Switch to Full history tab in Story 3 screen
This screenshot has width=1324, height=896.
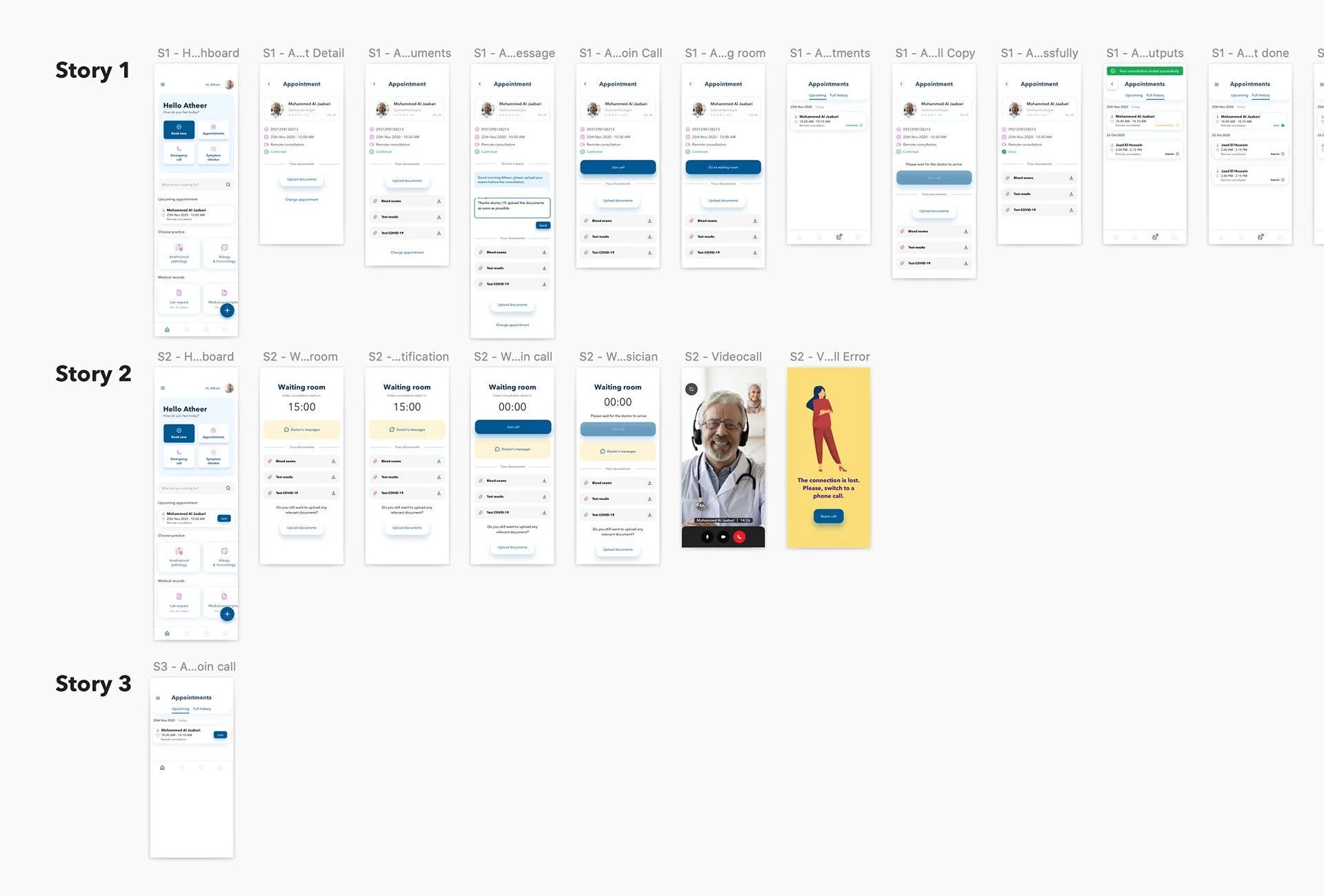coord(202,709)
